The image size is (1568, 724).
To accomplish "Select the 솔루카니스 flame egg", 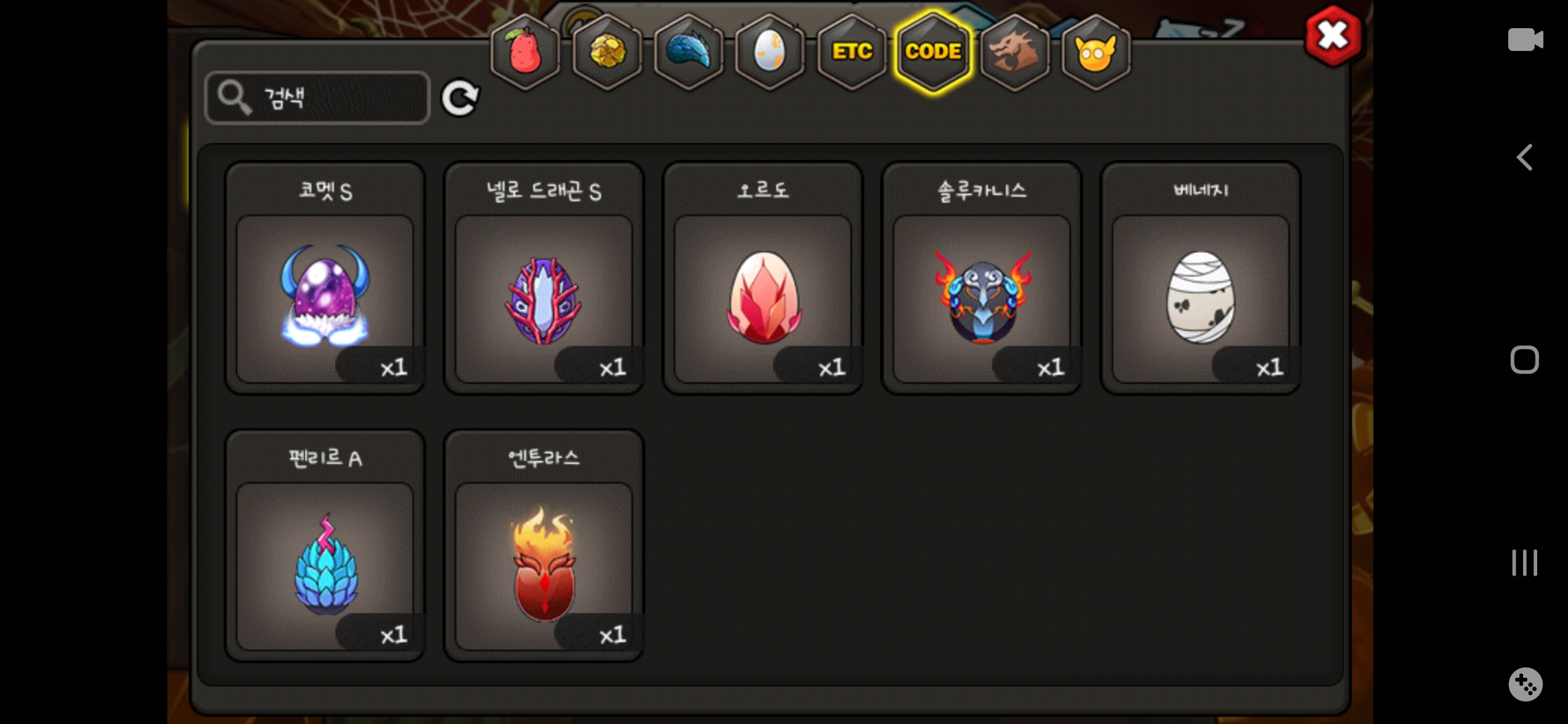I will (982, 278).
